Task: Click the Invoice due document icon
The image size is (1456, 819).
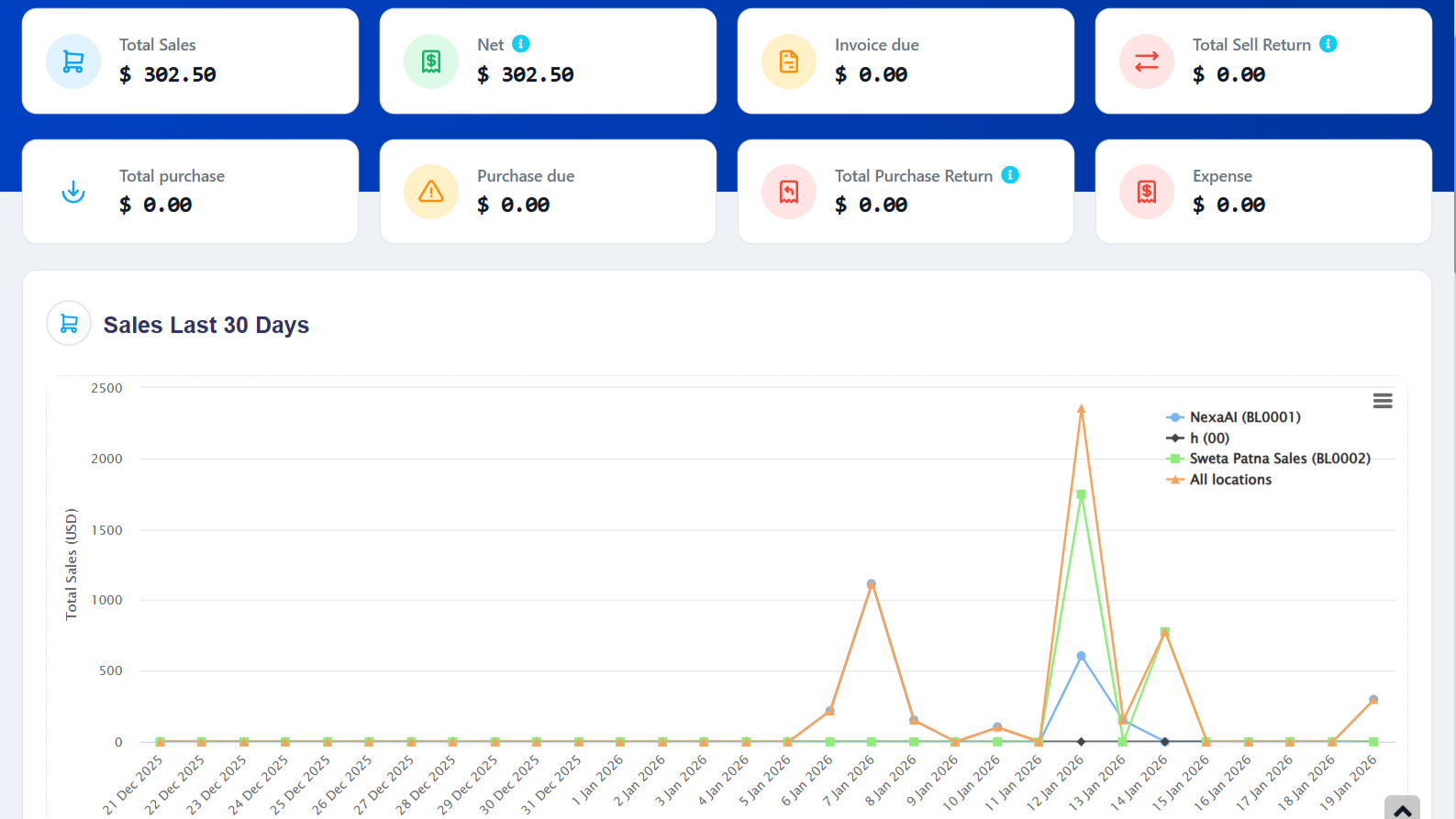Action: pos(789,61)
